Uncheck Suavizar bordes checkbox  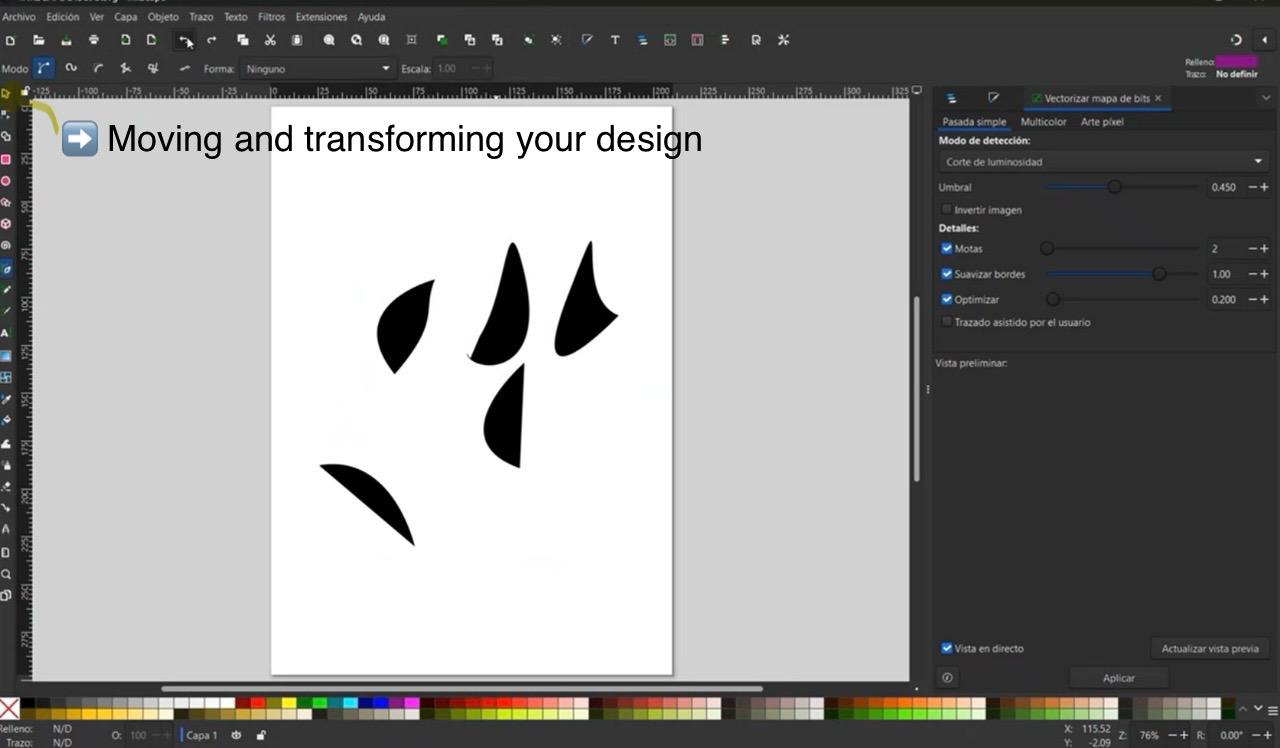(947, 274)
